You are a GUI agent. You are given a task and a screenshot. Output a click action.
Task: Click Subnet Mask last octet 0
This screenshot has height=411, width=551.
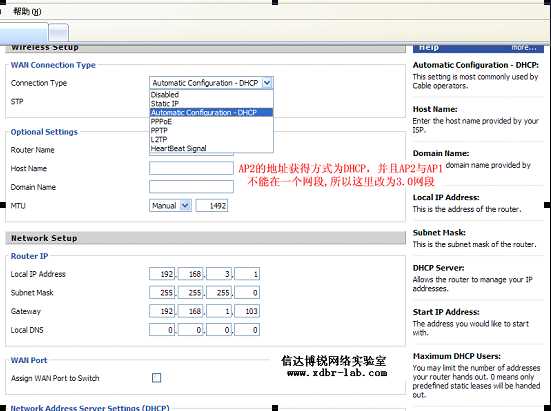click(x=247, y=293)
